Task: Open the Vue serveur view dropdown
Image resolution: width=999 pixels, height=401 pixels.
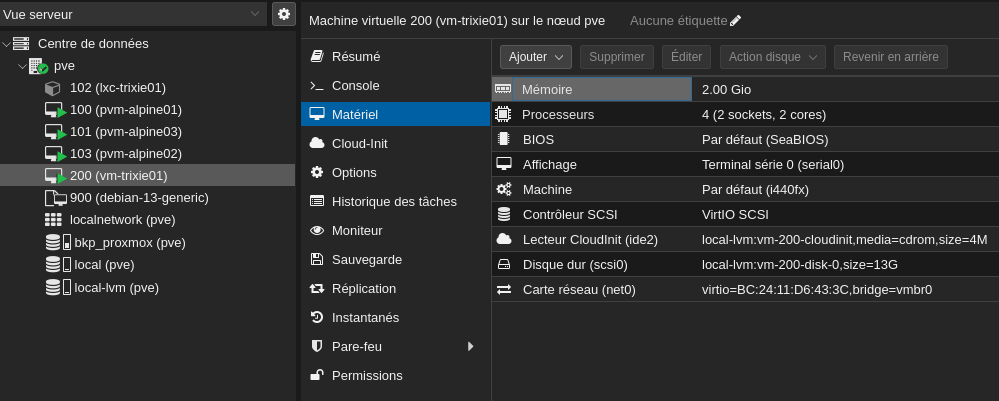Action: 134,14
